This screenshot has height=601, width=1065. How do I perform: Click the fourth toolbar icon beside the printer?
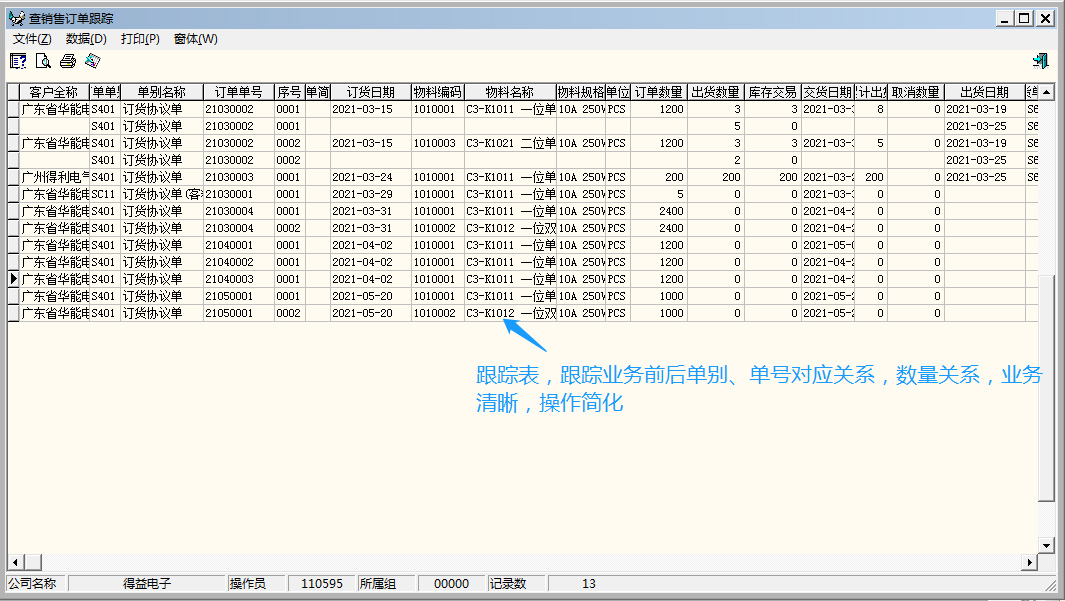pyautogui.click(x=93, y=62)
